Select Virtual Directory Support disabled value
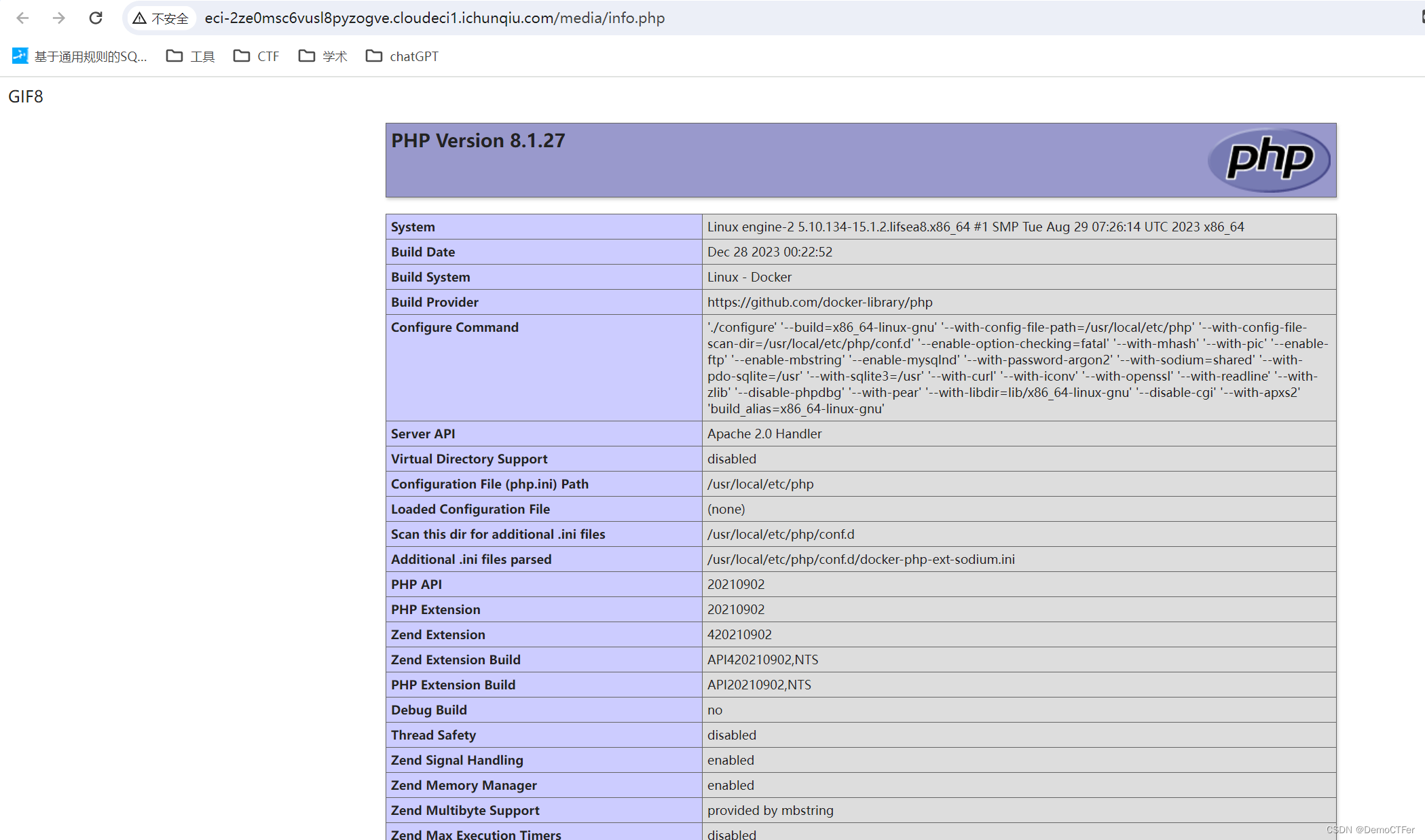 coord(732,459)
